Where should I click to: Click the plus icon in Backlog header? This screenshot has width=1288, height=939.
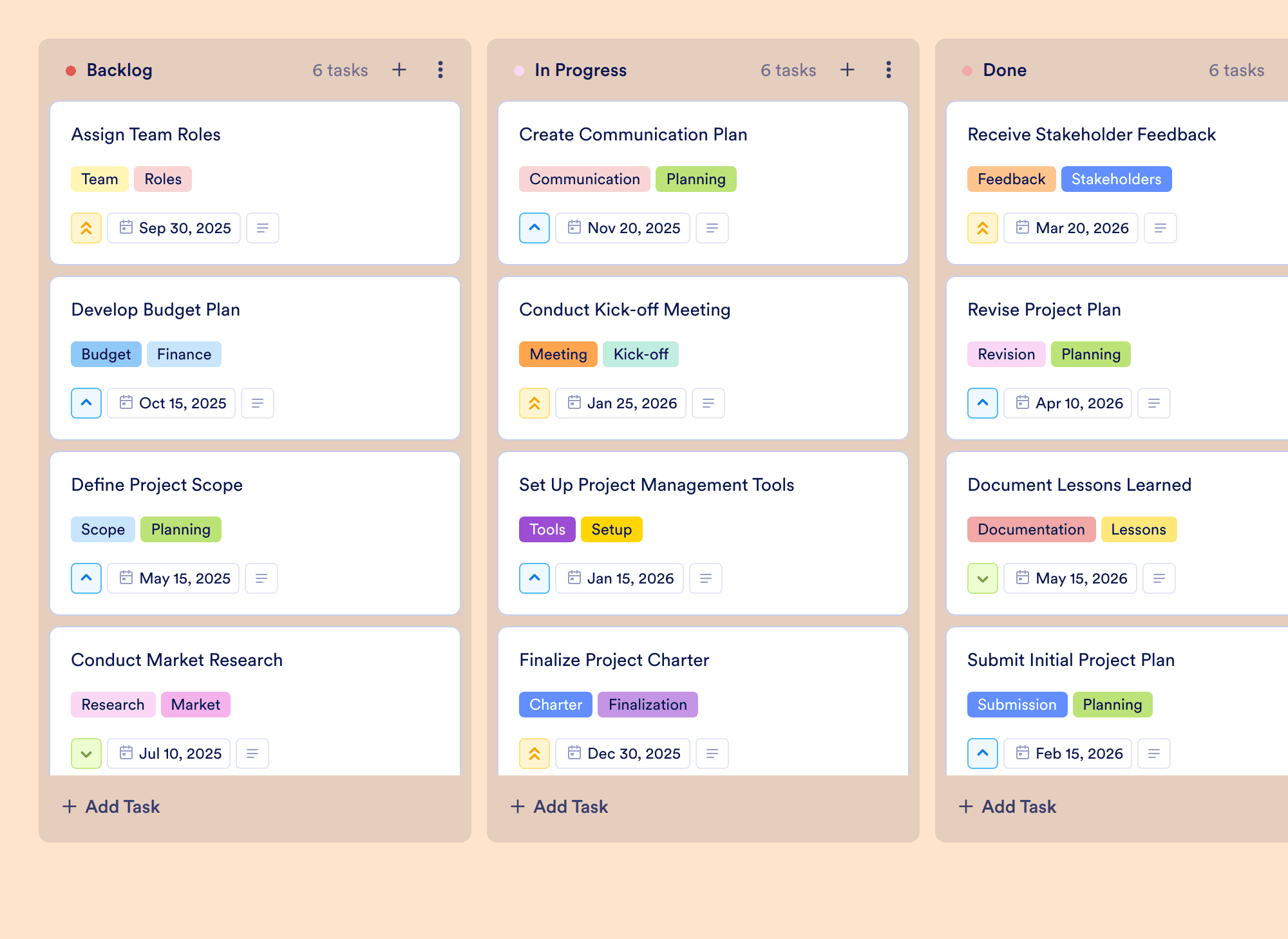point(399,70)
